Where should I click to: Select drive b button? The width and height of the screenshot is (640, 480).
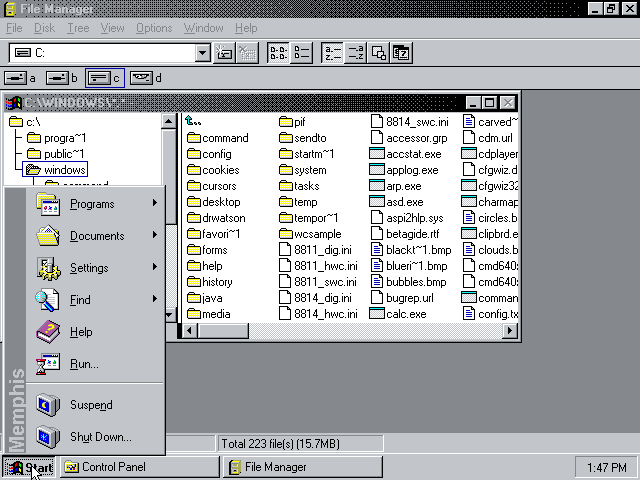[x=62, y=78]
